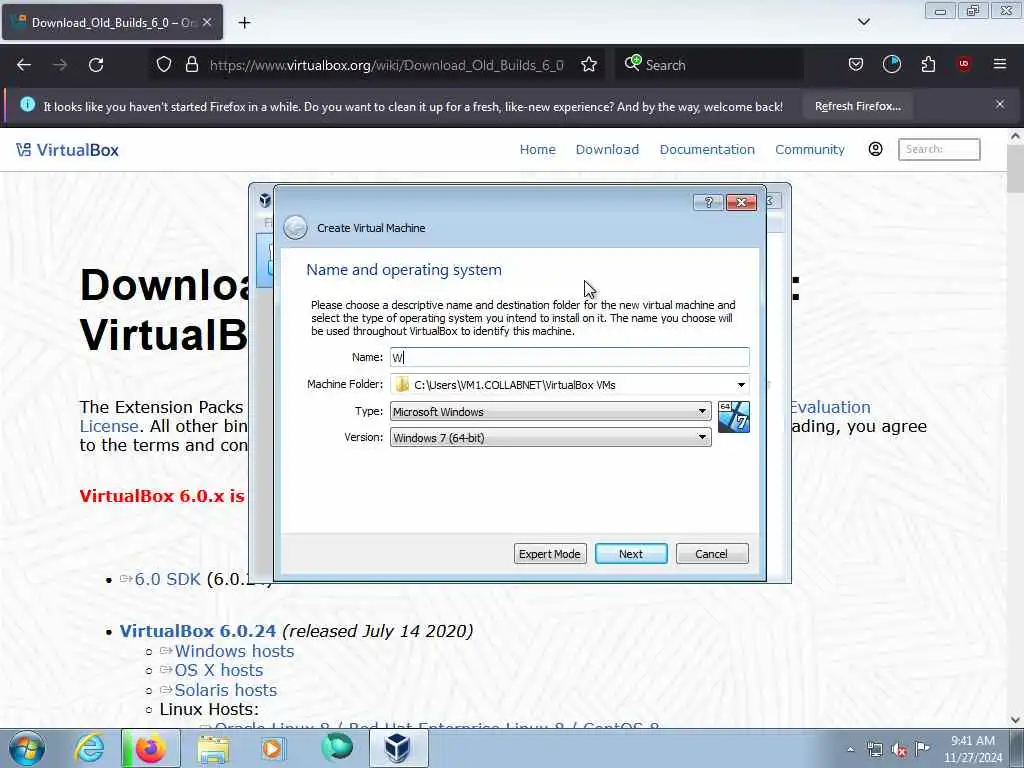Click the network tray icon
This screenshot has width=1024, height=768.
point(875,750)
